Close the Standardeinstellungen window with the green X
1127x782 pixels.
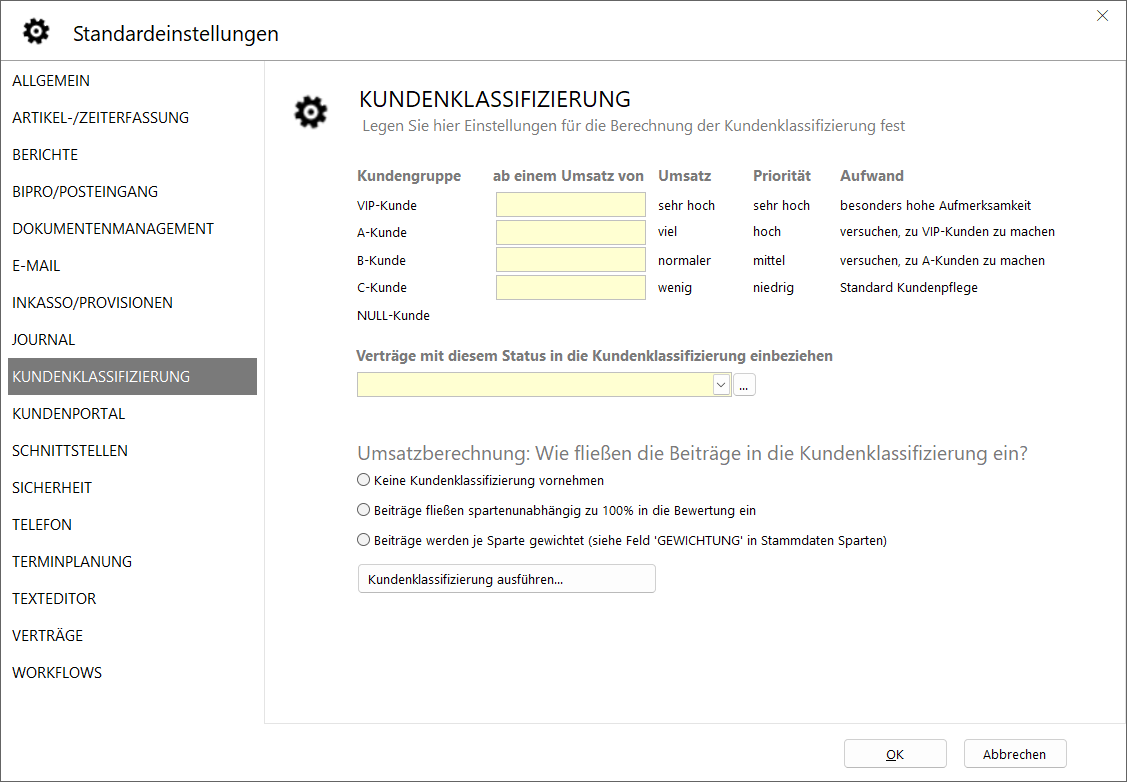1102,16
